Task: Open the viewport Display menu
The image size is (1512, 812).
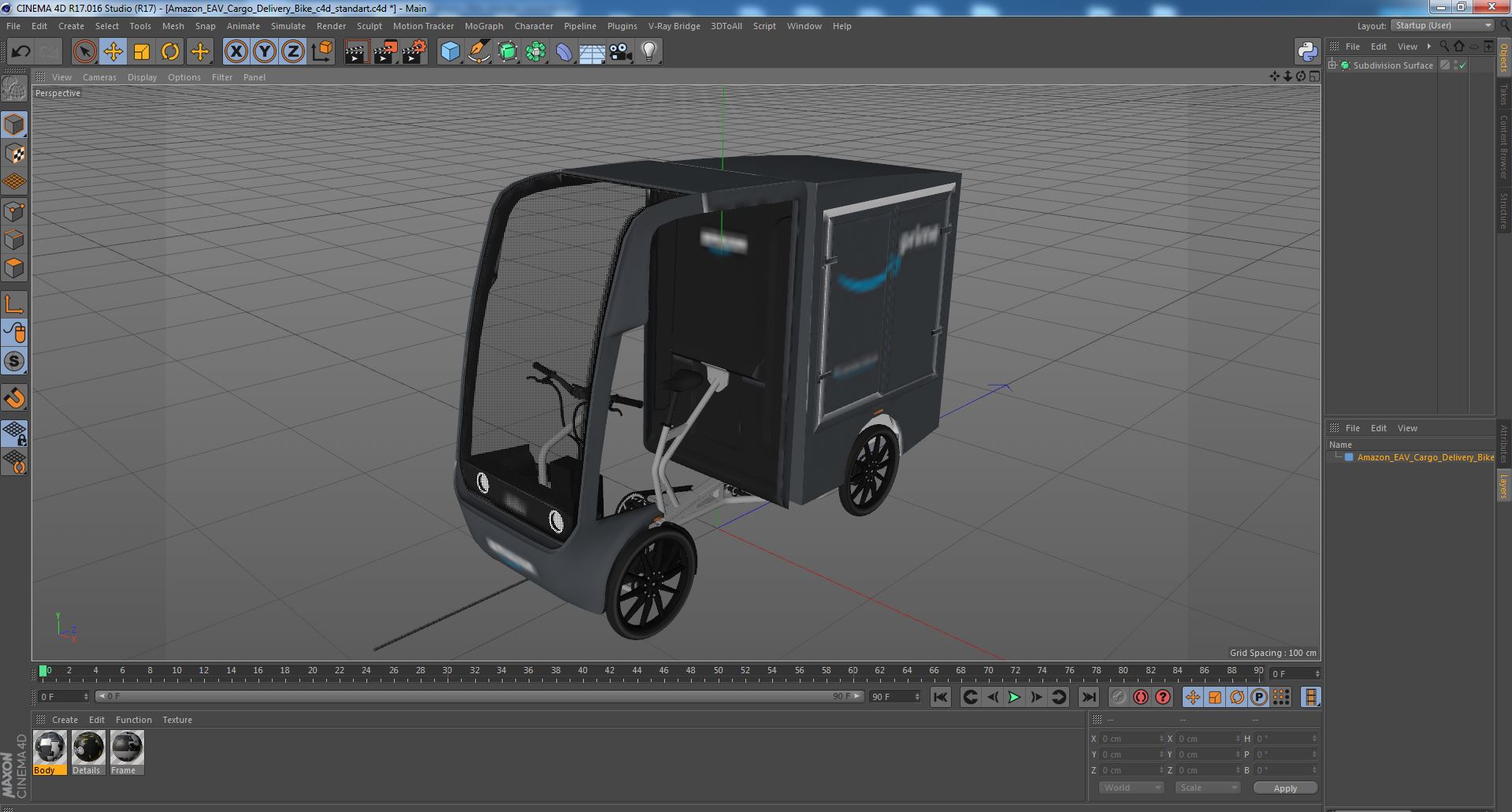Action: (142, 77)
